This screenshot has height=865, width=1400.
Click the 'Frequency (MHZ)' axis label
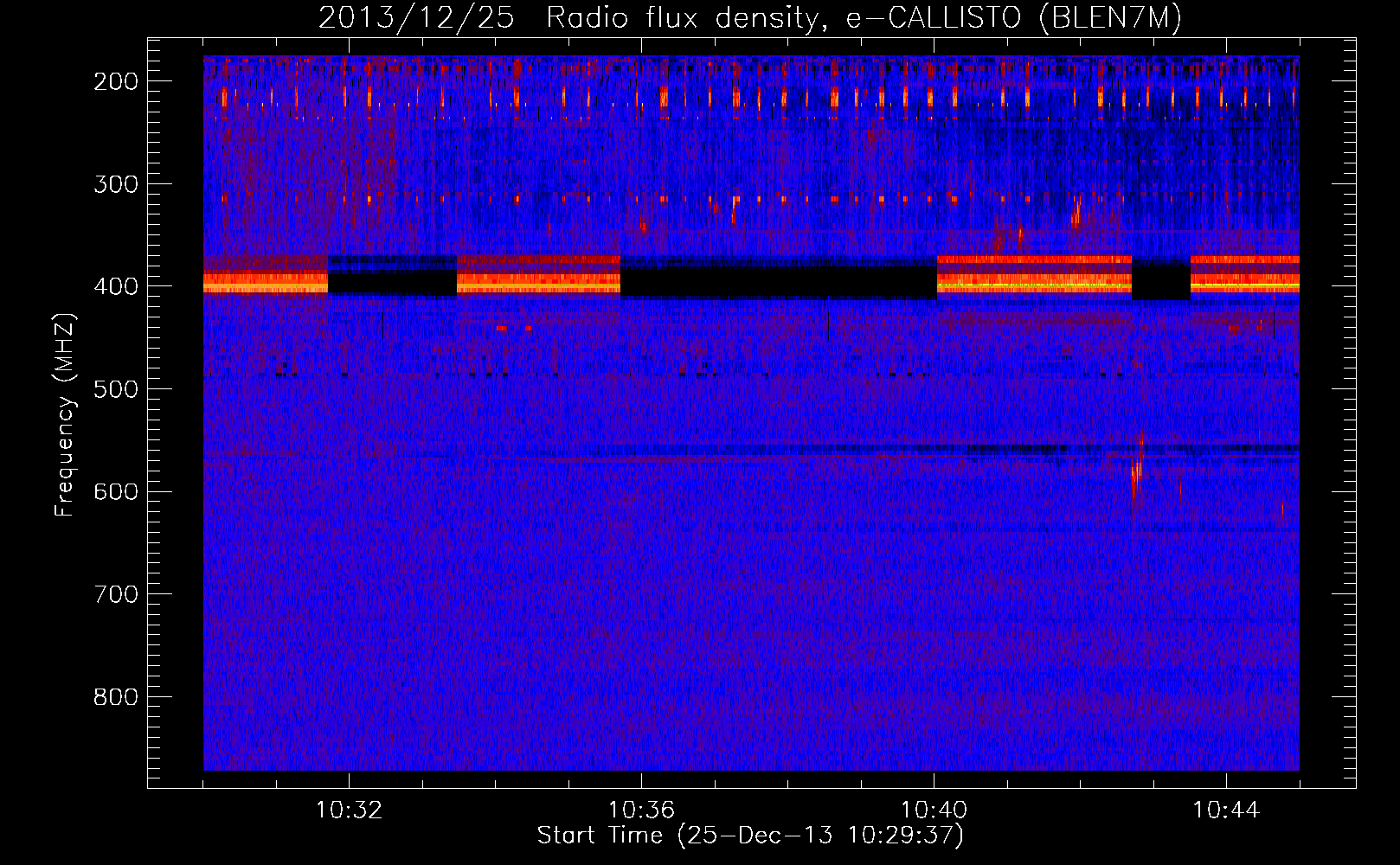(65, 414)
